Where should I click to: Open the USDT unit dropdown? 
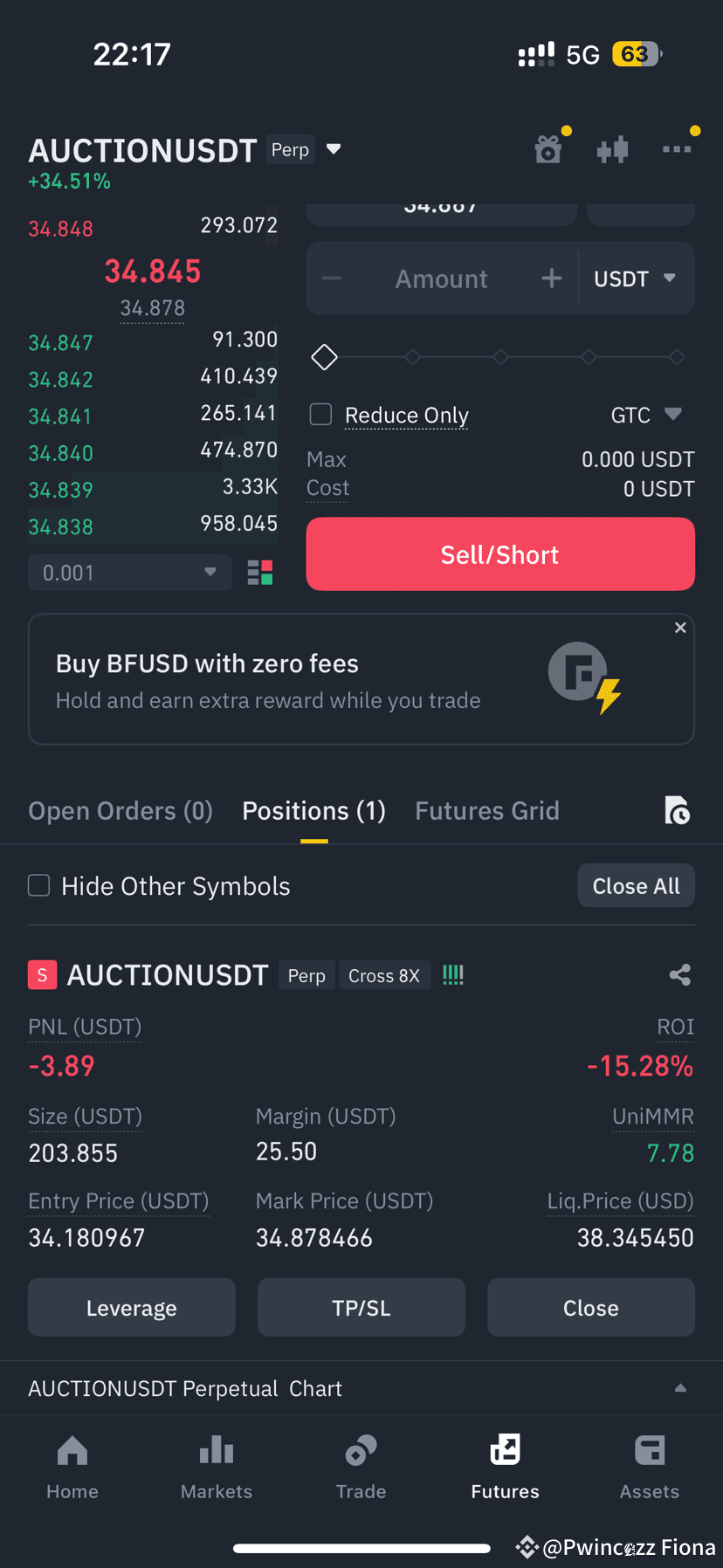(x=636, y=279)
